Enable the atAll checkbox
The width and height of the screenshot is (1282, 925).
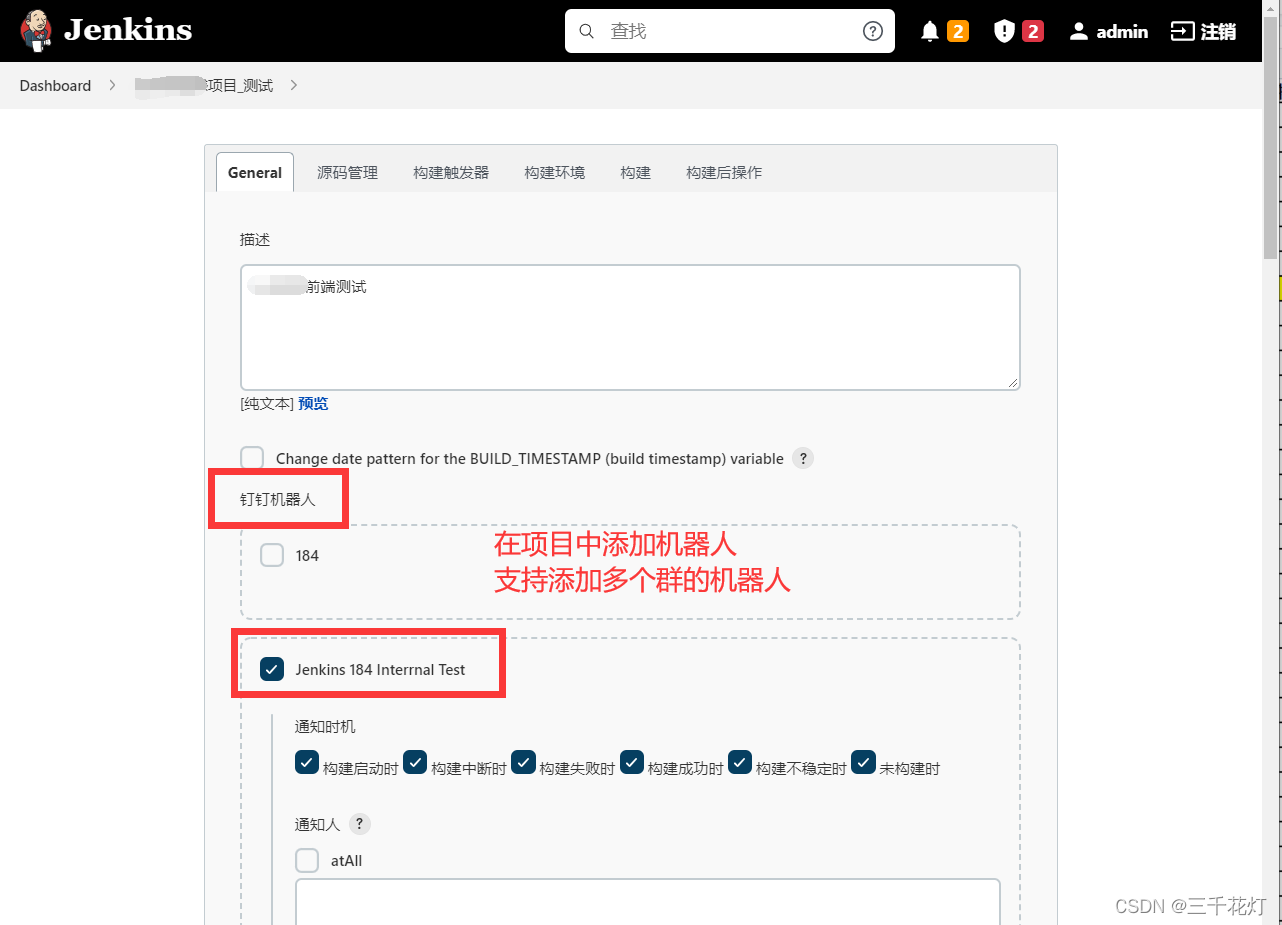307,860
